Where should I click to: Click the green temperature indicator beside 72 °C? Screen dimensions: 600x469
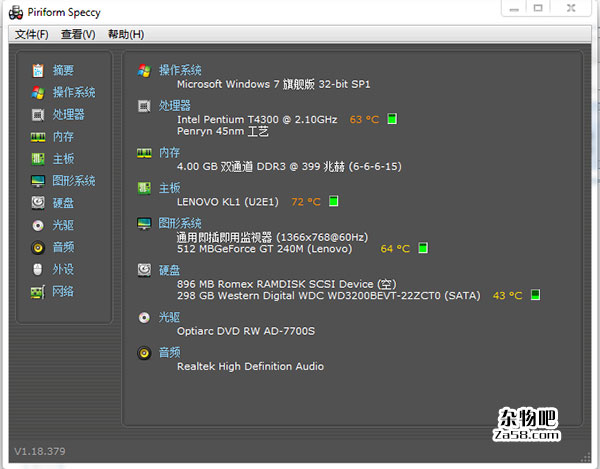(334, 201)
